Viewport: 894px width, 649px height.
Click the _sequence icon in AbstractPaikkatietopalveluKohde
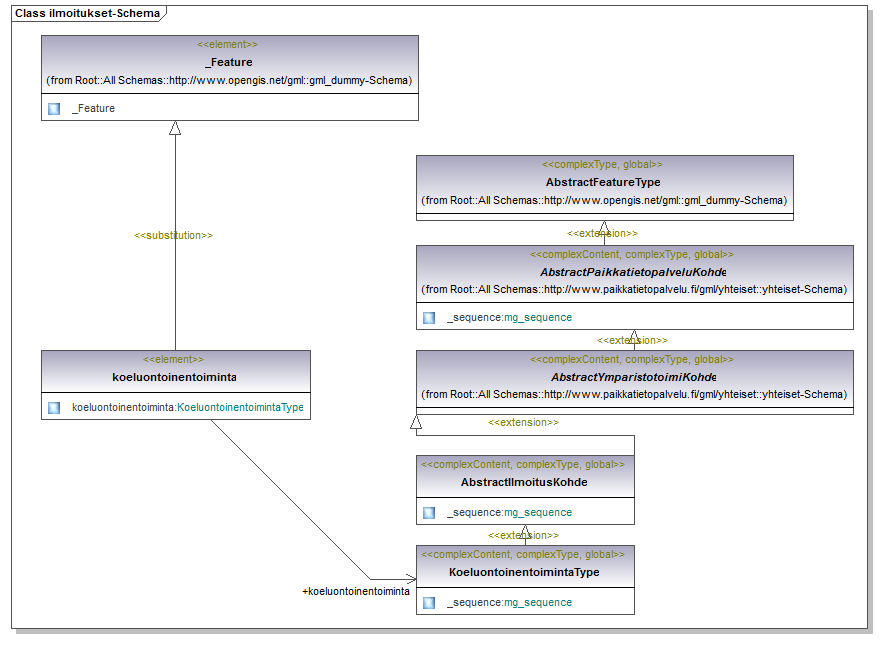tap(429, 318)
